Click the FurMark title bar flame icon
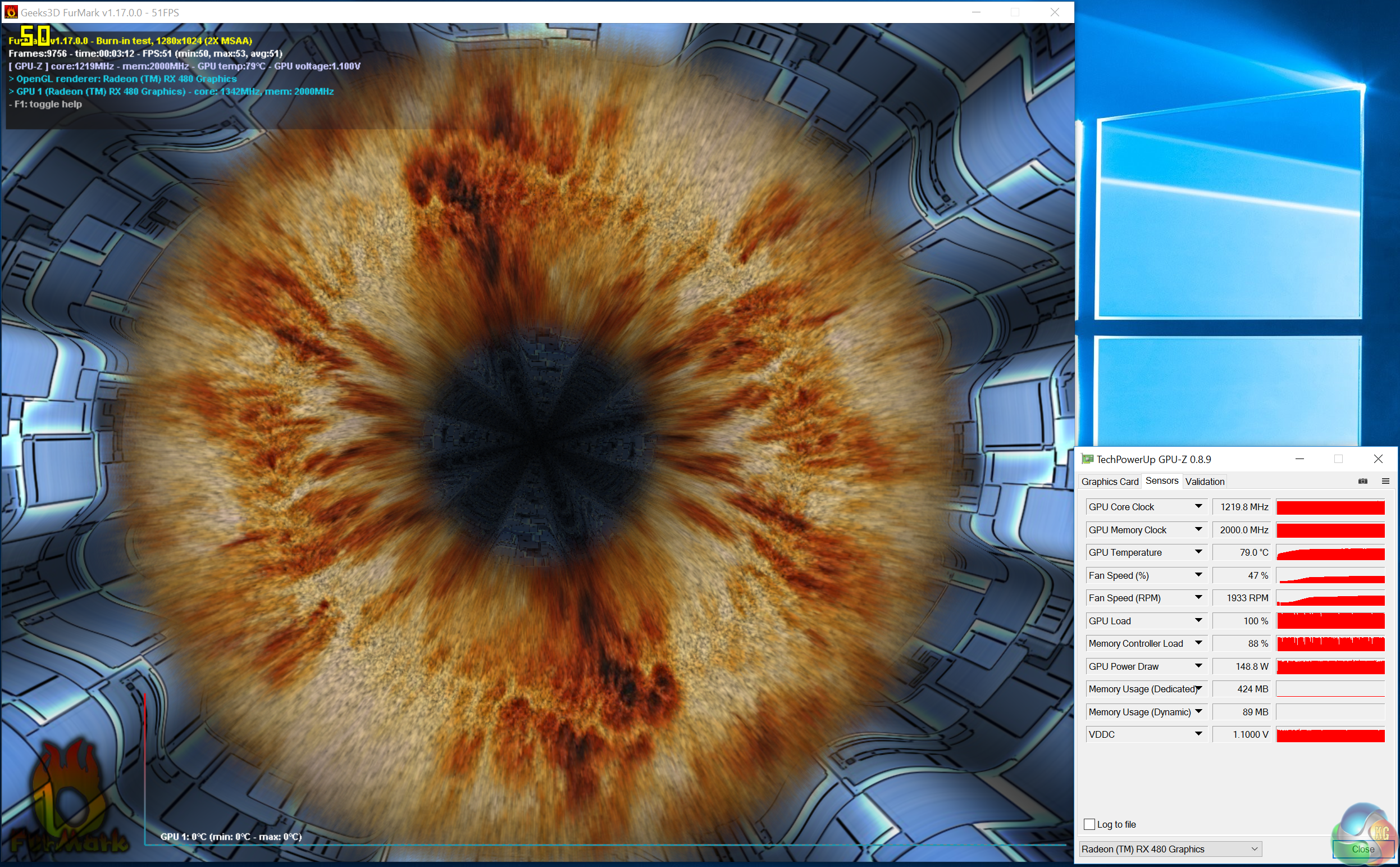The height and width of the screenshot is (867, 1400). point(11,12)
